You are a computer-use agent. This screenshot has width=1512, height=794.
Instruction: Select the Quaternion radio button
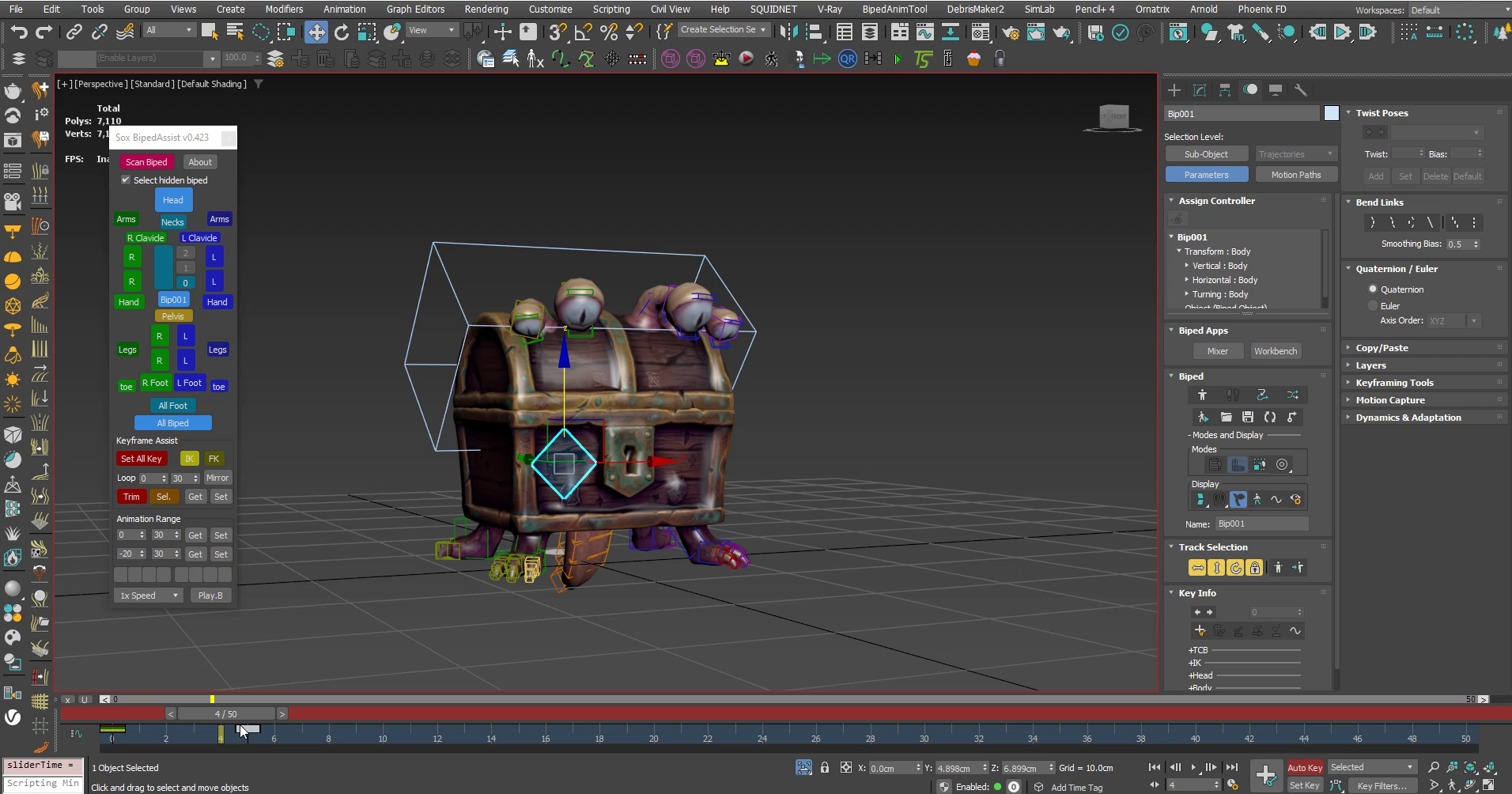point(1373,289)
